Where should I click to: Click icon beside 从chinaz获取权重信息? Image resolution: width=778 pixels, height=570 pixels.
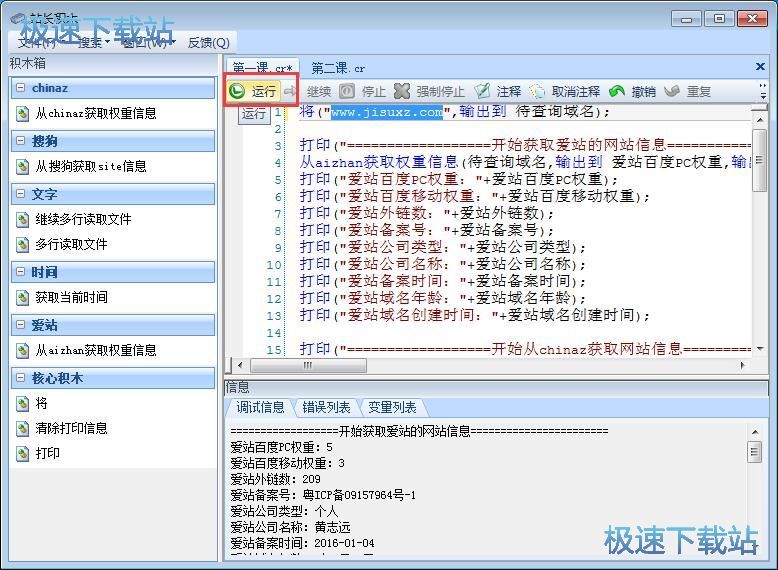[22, 114]
